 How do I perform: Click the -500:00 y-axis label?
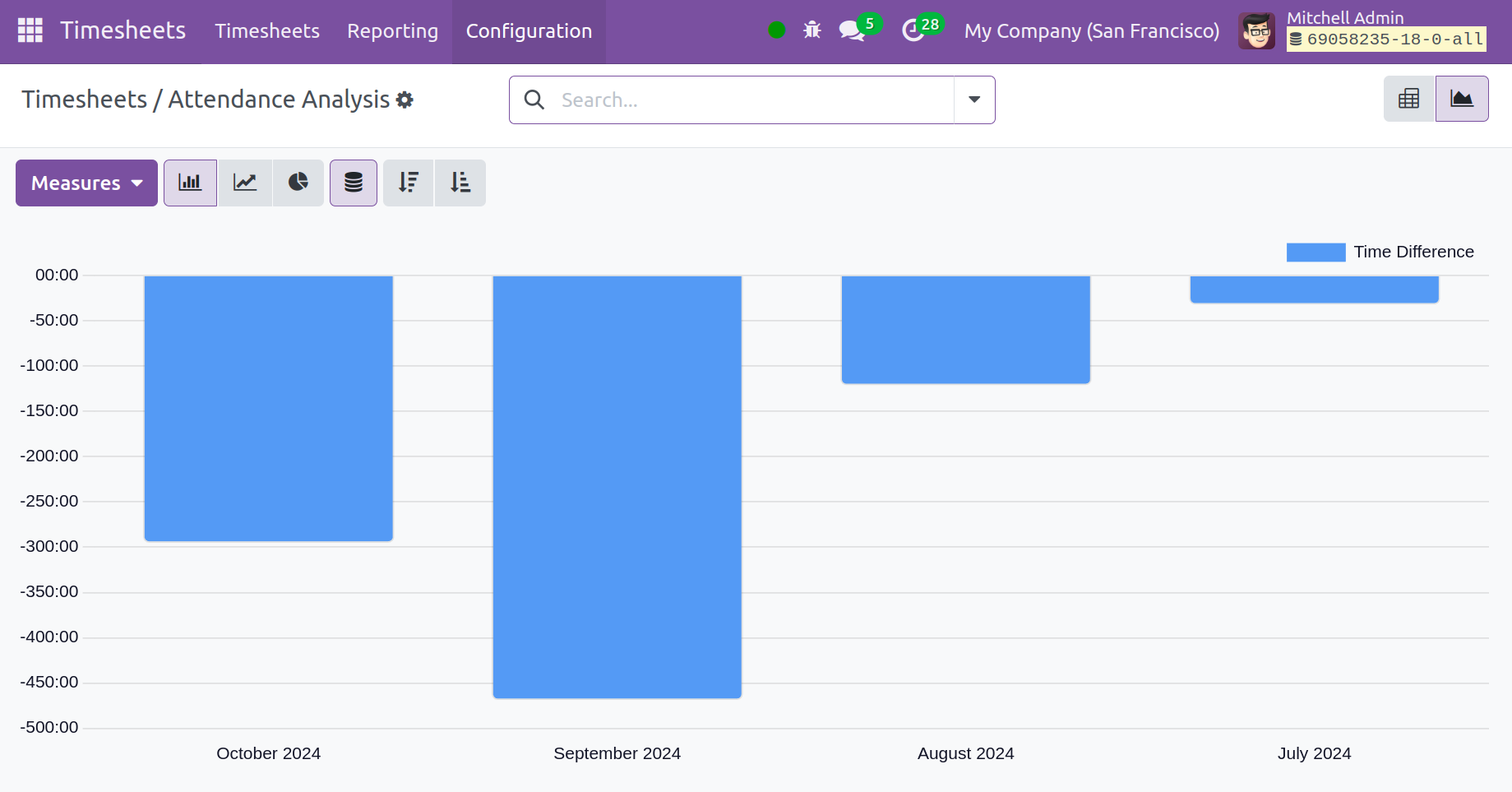coord(49,727)
